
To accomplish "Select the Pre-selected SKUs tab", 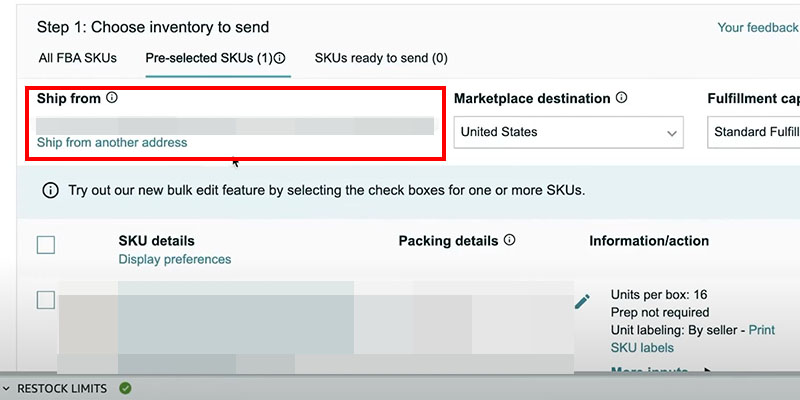I will pyautogui.click(x=208, y=58).
